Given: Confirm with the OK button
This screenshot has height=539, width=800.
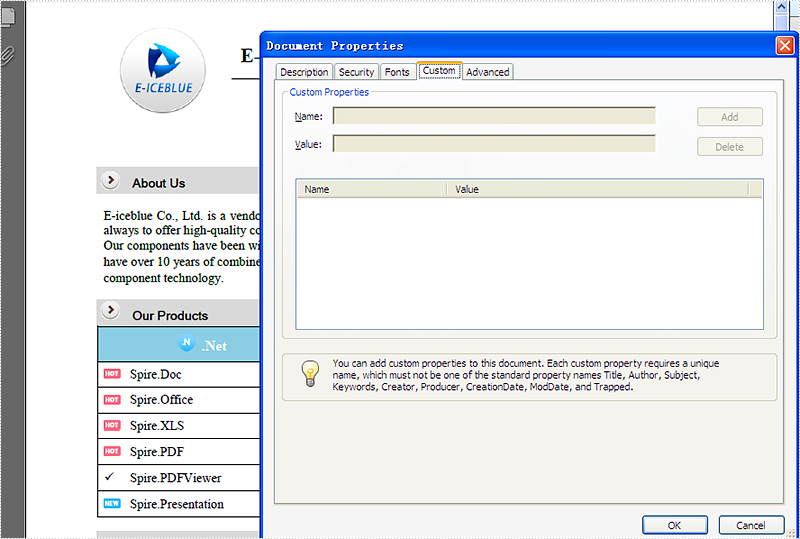Looking at the screenshot, I should 674,525.
